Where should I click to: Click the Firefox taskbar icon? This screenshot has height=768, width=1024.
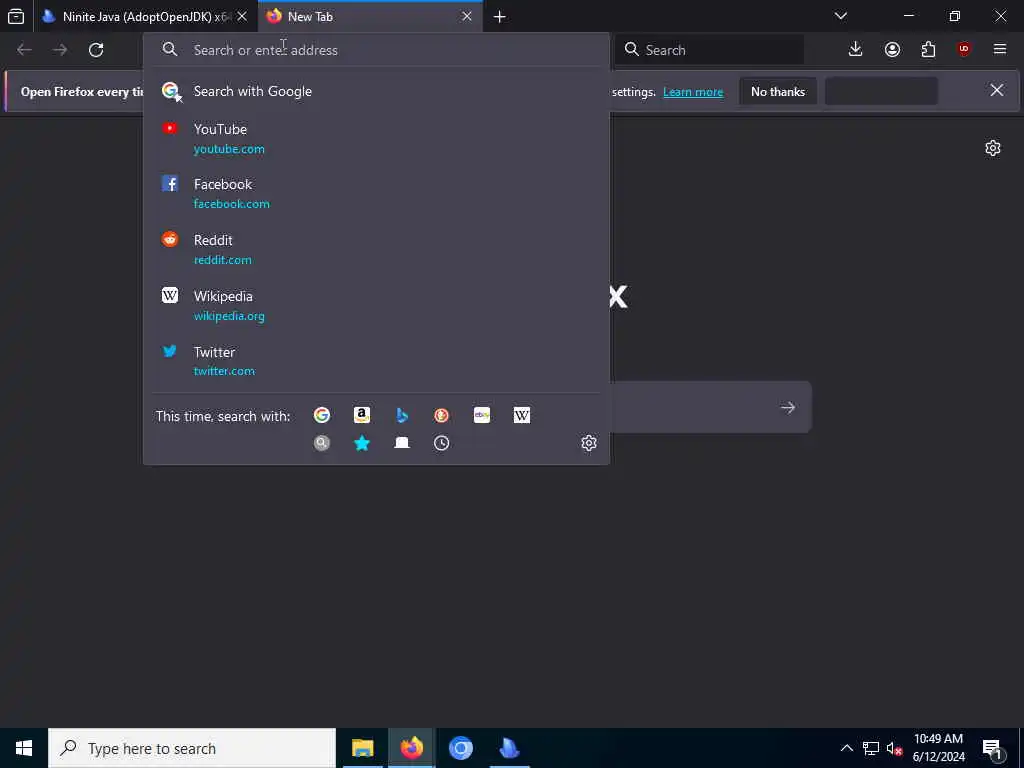[411, 748]
